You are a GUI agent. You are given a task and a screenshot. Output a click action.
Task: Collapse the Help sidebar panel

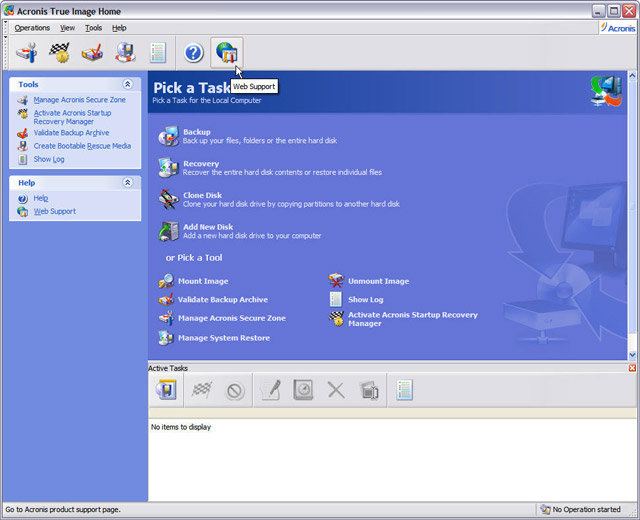click(x=127, y=182)
